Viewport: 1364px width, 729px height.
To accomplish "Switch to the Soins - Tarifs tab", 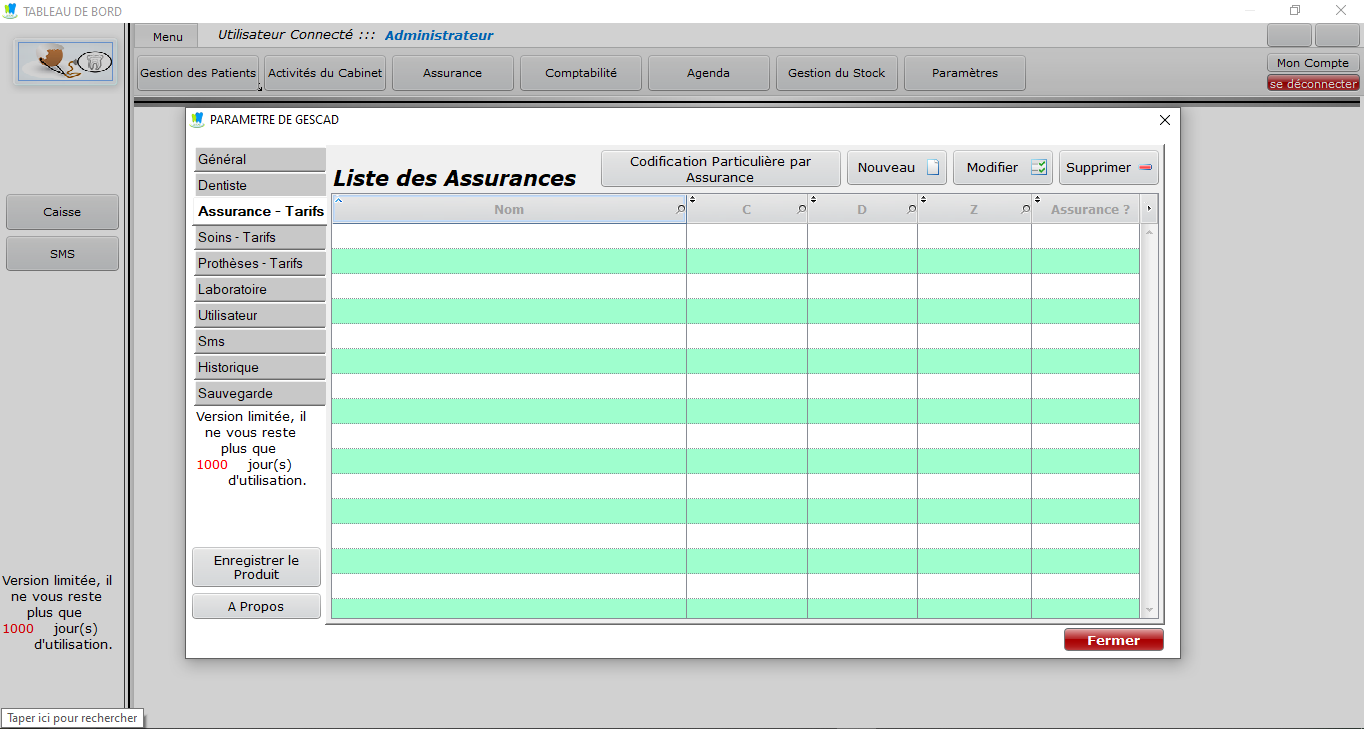I will pos(259,237).
